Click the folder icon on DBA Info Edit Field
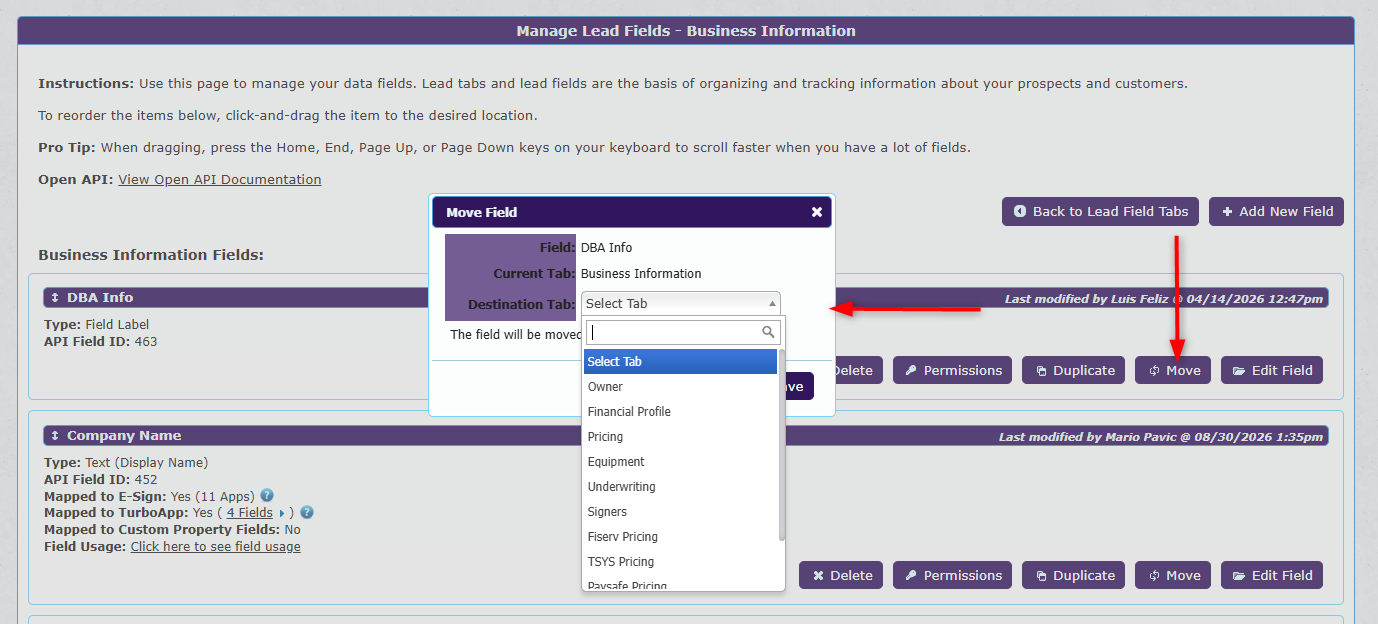The image size is (1378, 624). pos(1239,371)
